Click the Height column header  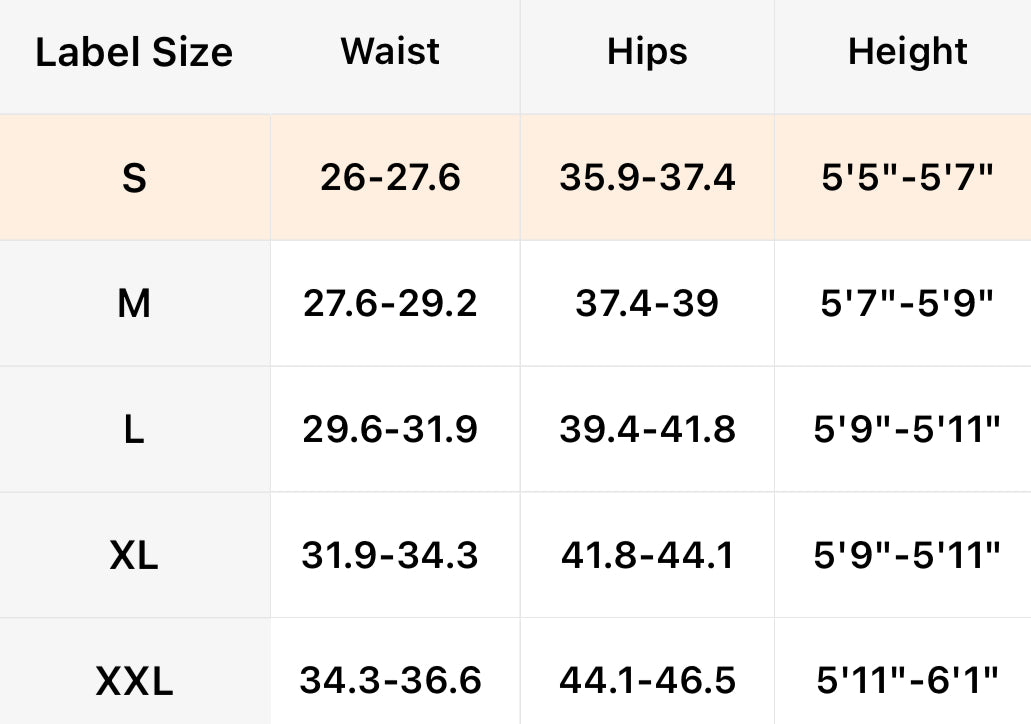tap(907, 52)
